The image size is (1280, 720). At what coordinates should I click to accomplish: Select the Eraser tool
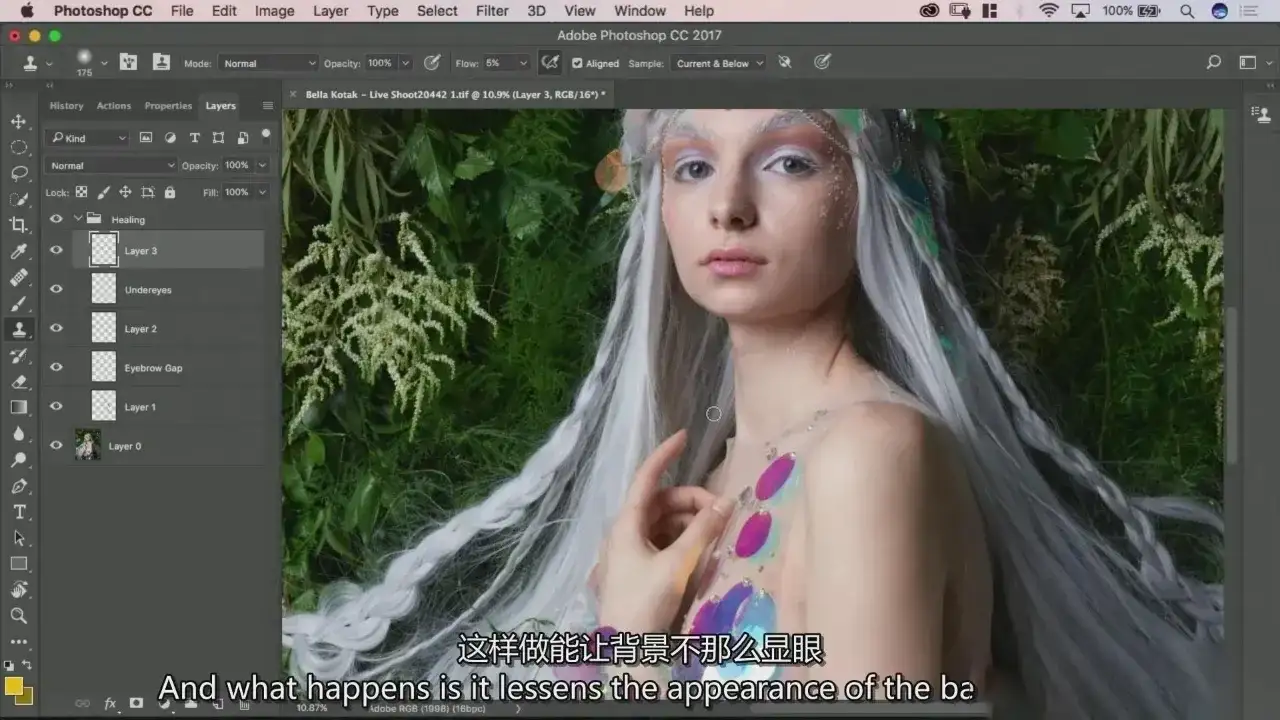tap(18, 381)
